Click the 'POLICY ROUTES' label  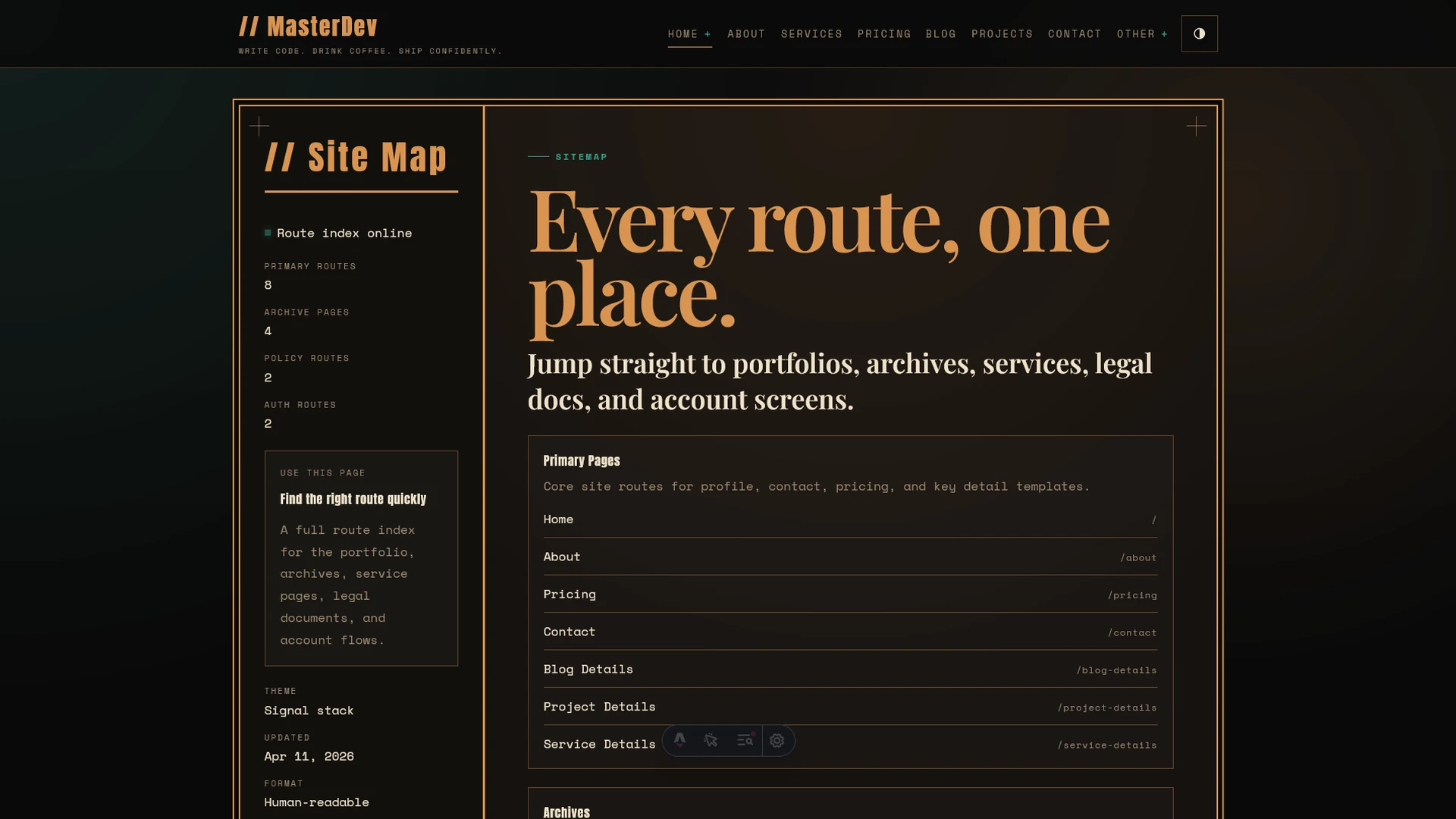(306, 358)
